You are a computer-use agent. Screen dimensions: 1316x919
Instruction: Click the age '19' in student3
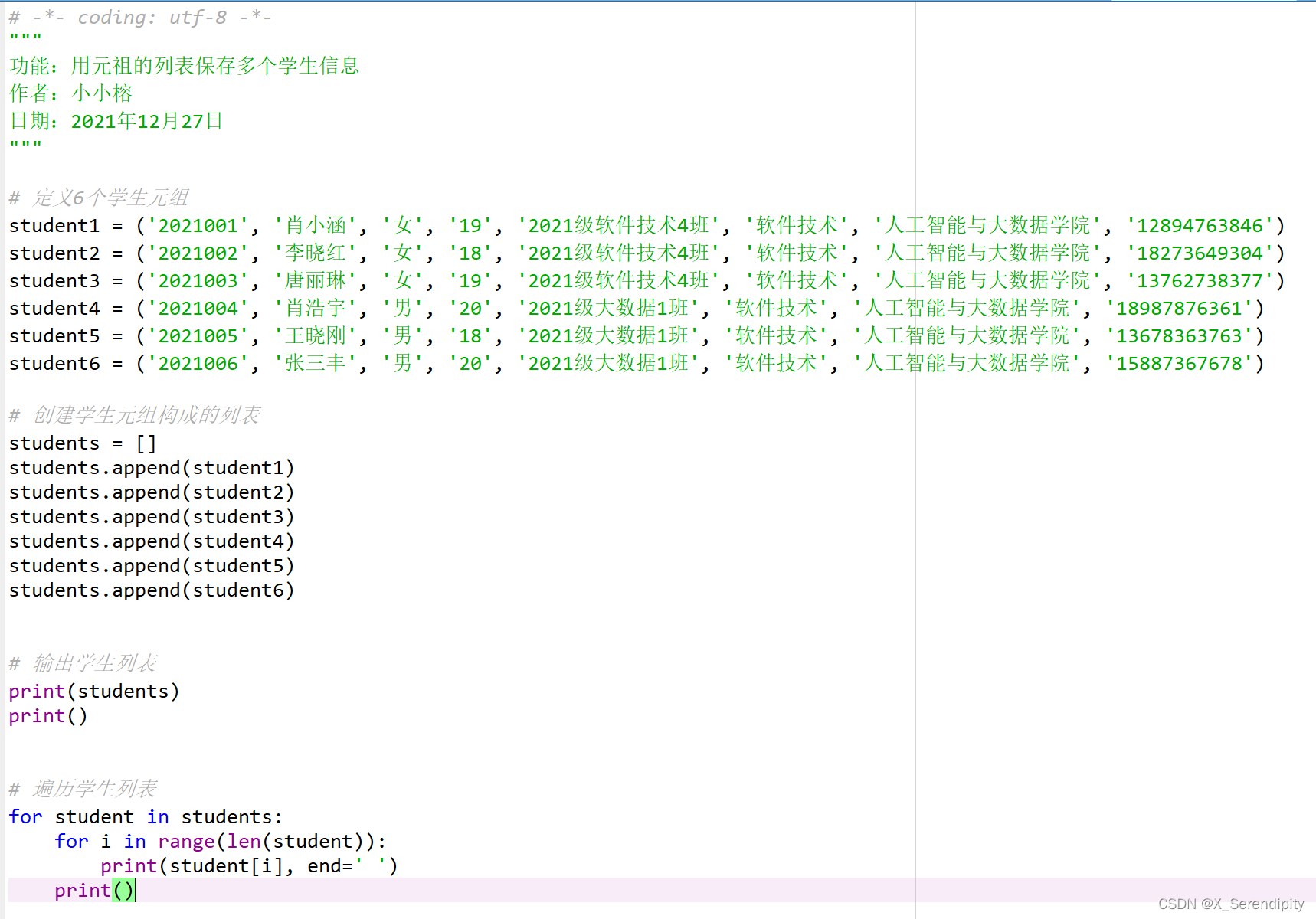point(470,280)
